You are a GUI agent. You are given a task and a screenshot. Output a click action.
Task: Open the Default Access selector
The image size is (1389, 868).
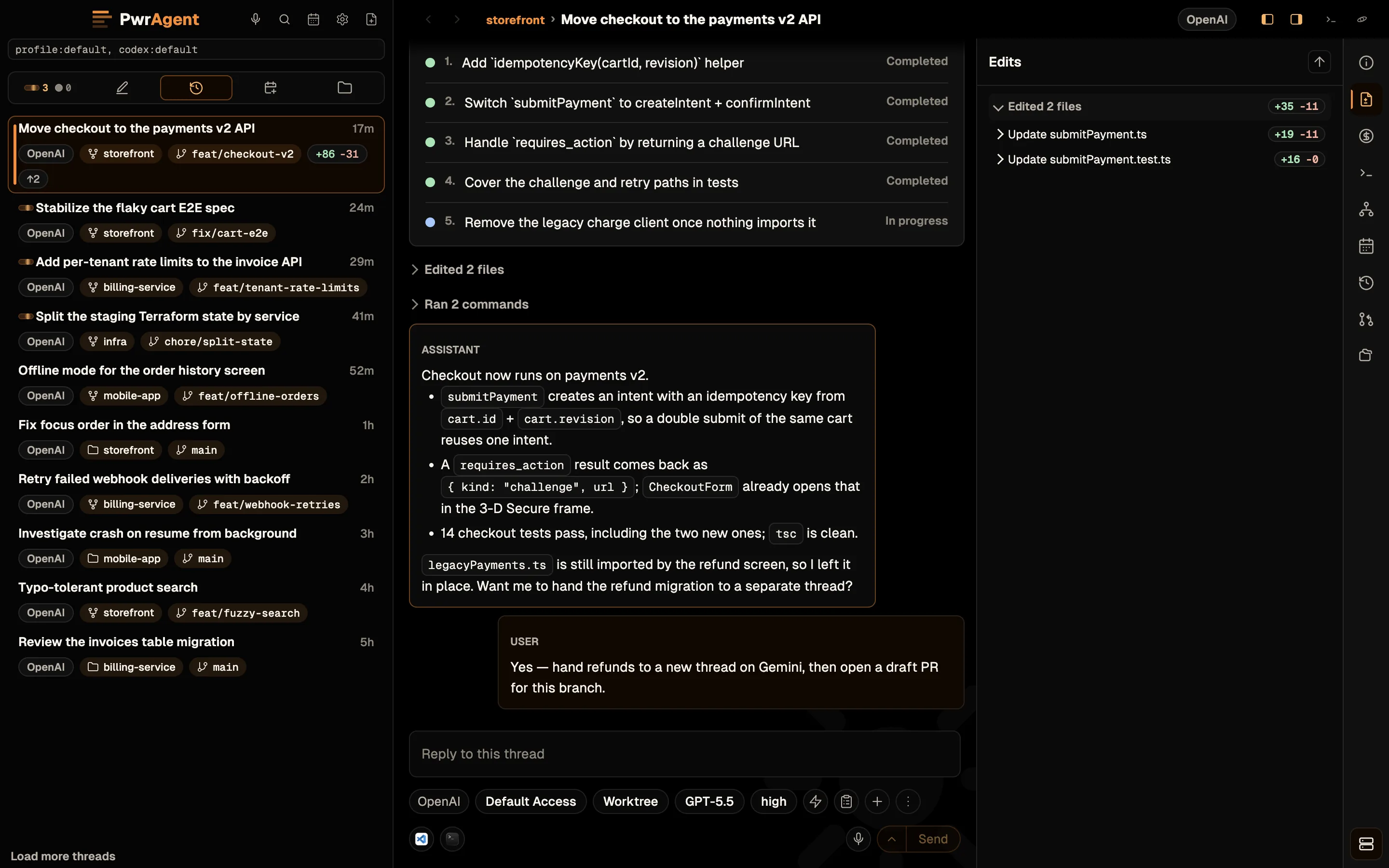(531, 801)
